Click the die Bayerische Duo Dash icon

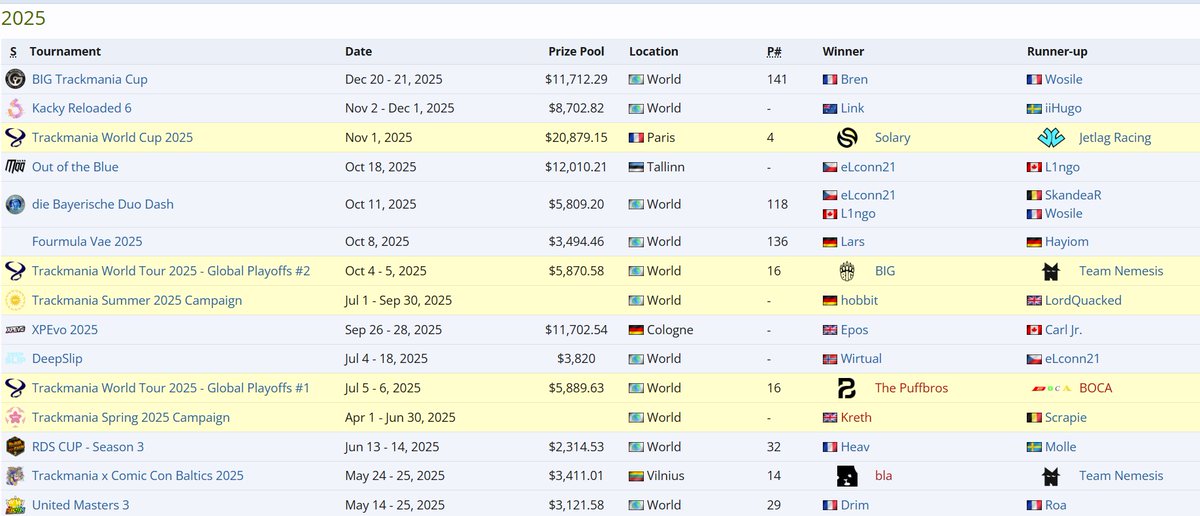[15, 204]
